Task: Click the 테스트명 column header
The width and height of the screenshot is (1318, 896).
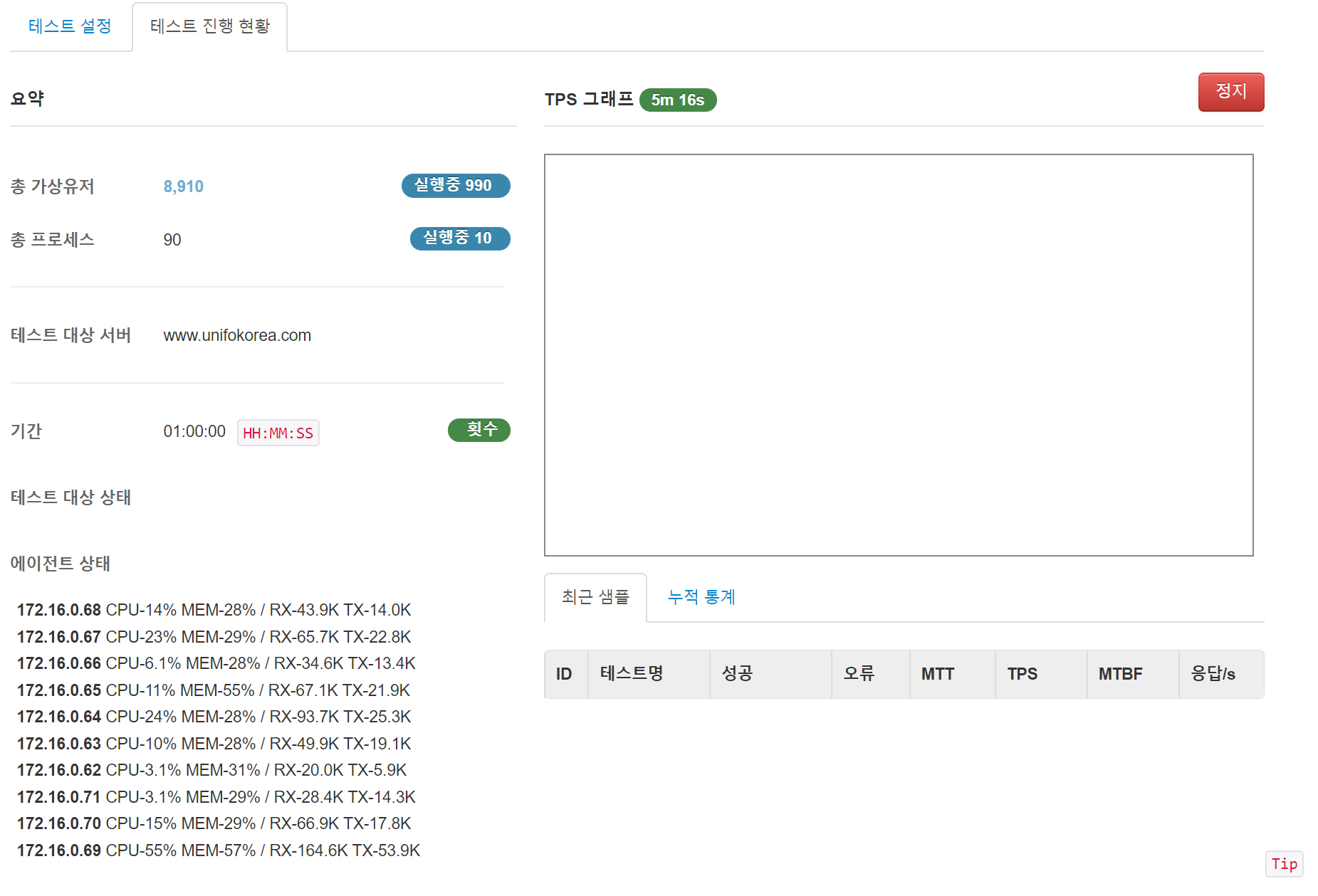Action: pos(632,674)
